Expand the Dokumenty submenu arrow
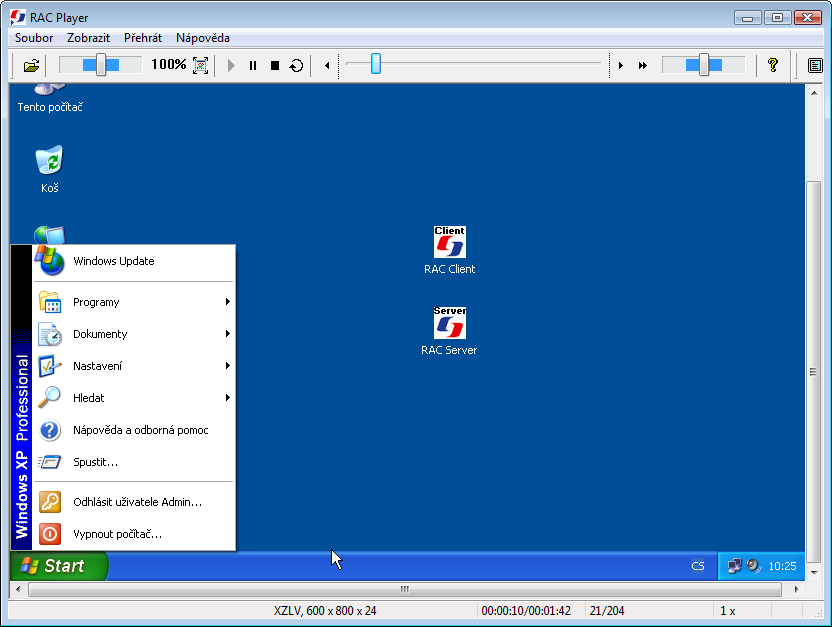Viewport: 832px width, 627px height. click(228, 334)
